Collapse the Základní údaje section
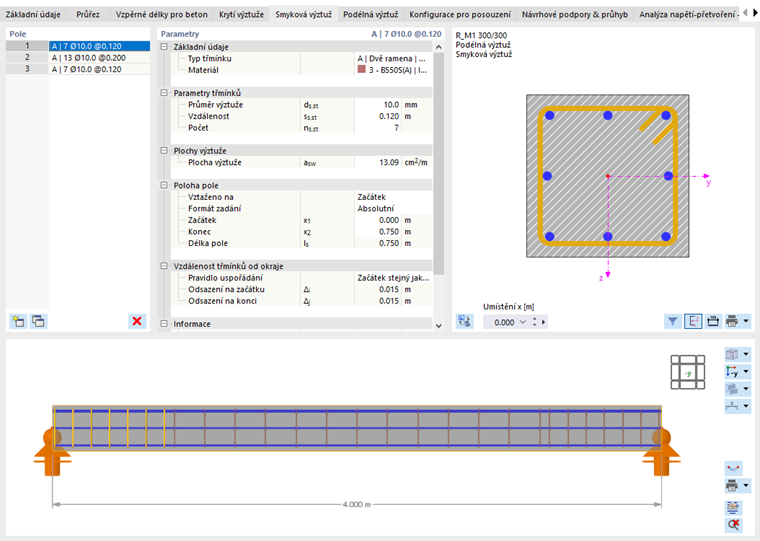Image resolution: width=760 pixels, height=541 pixels. click(164, 47)
